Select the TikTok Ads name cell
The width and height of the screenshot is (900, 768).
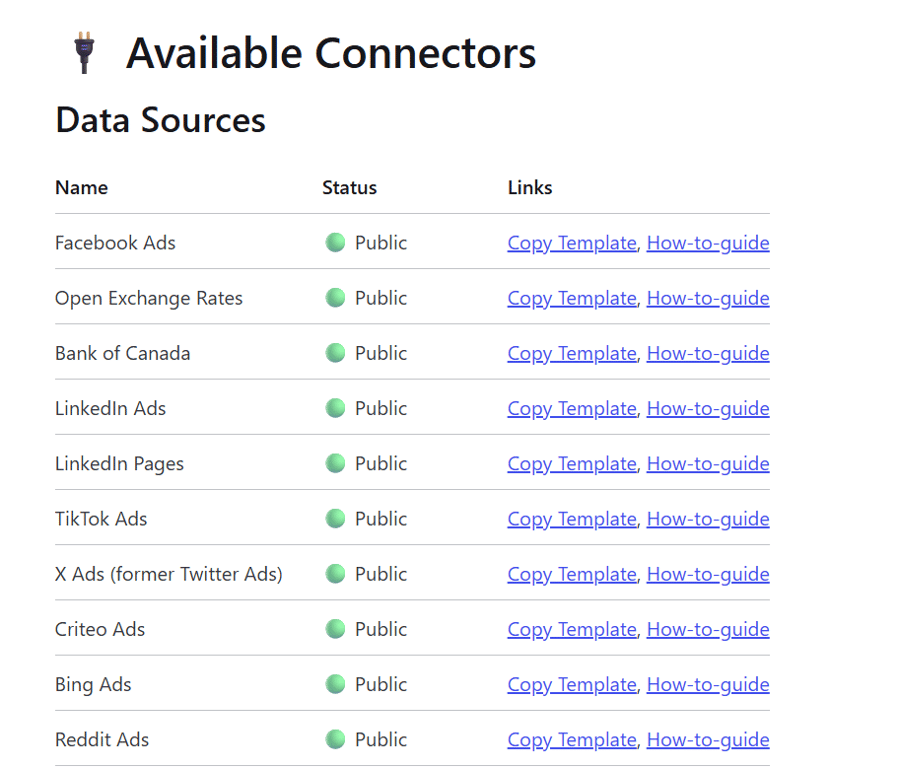click(101, 519)
